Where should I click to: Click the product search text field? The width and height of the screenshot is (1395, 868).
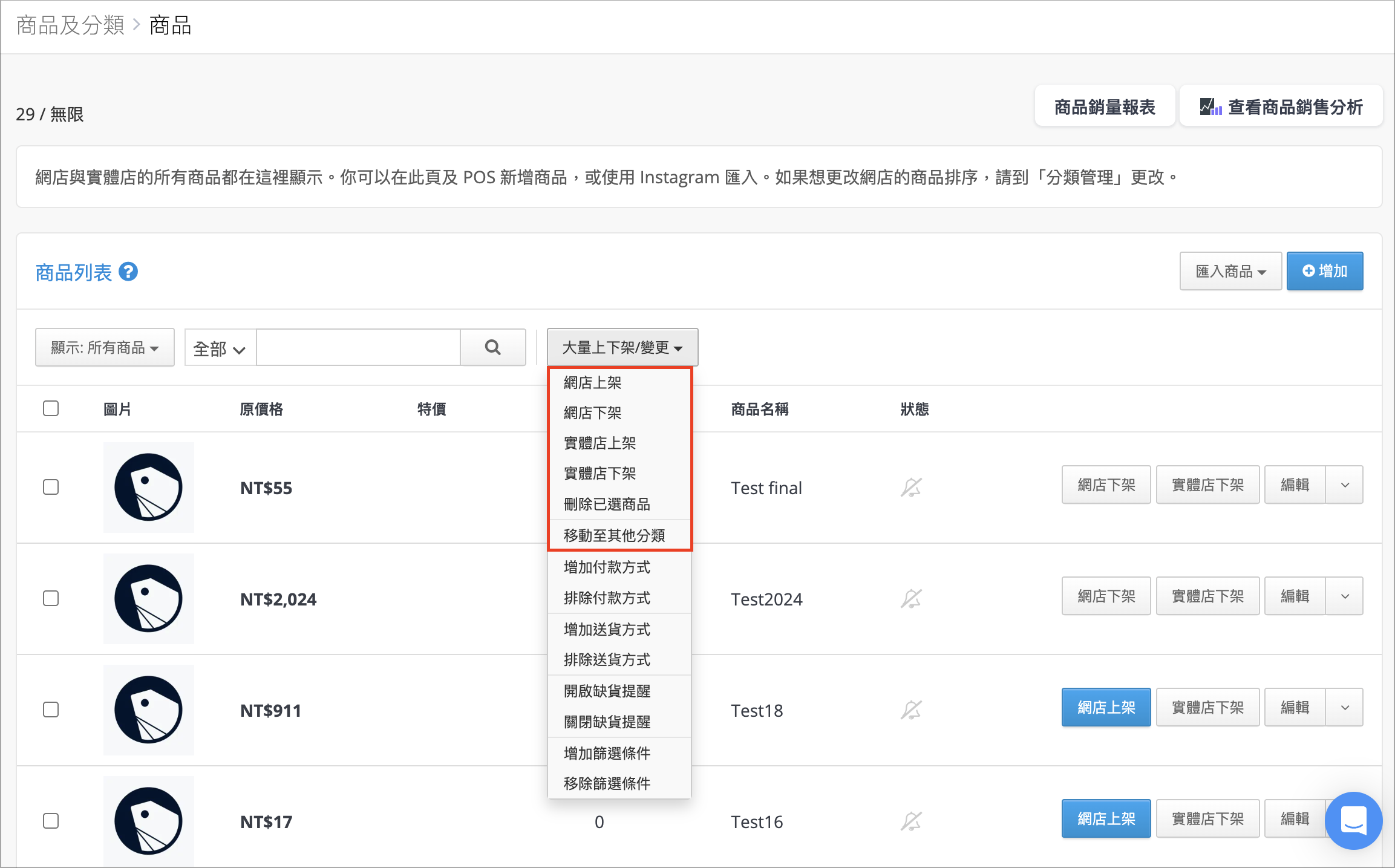point(358,347)
